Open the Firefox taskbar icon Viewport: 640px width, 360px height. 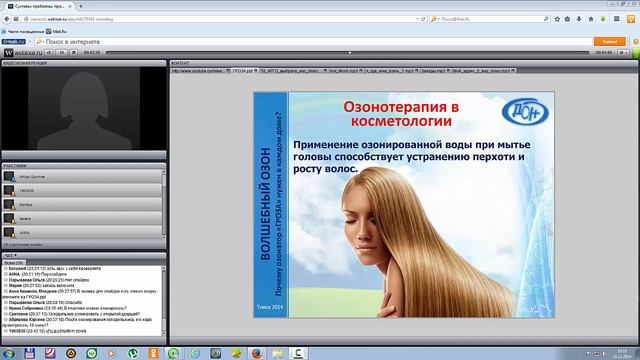click(x=256, y=353)
